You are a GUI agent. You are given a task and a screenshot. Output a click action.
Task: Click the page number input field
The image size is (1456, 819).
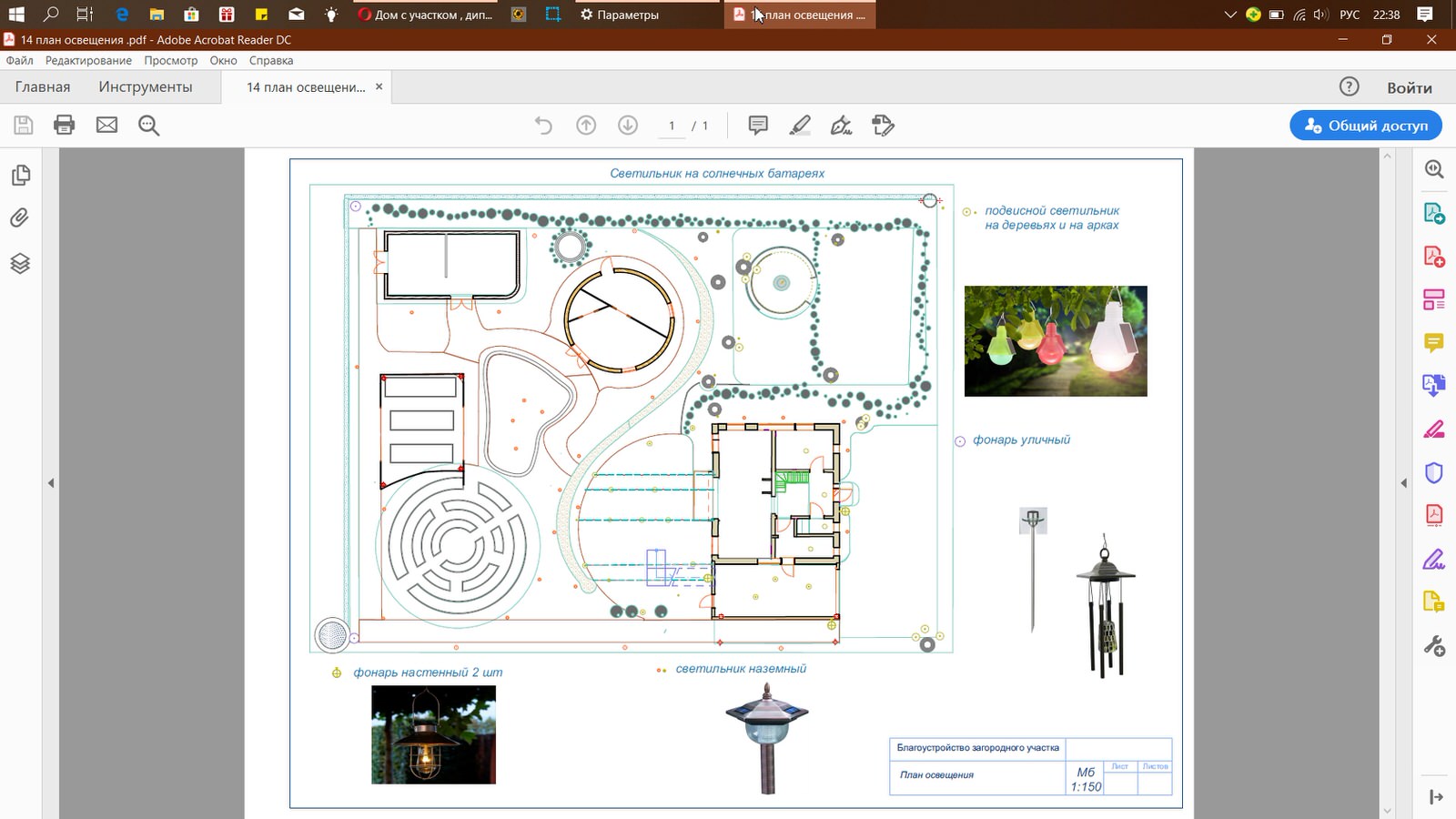tap(672, 126)
